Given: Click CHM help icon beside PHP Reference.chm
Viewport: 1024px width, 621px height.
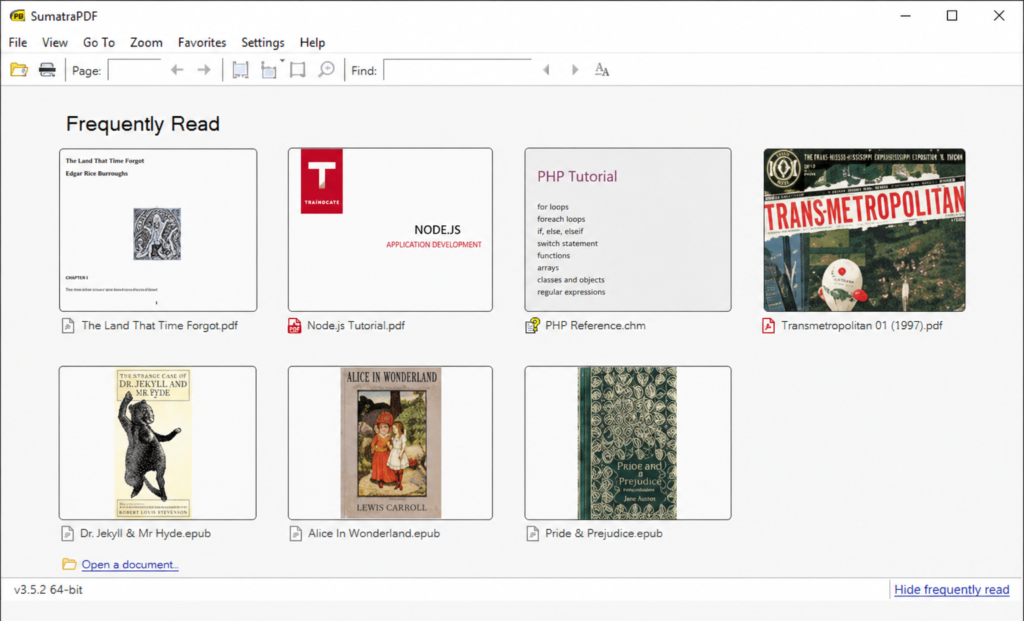Looking at the screenshot, I should 532,325.
